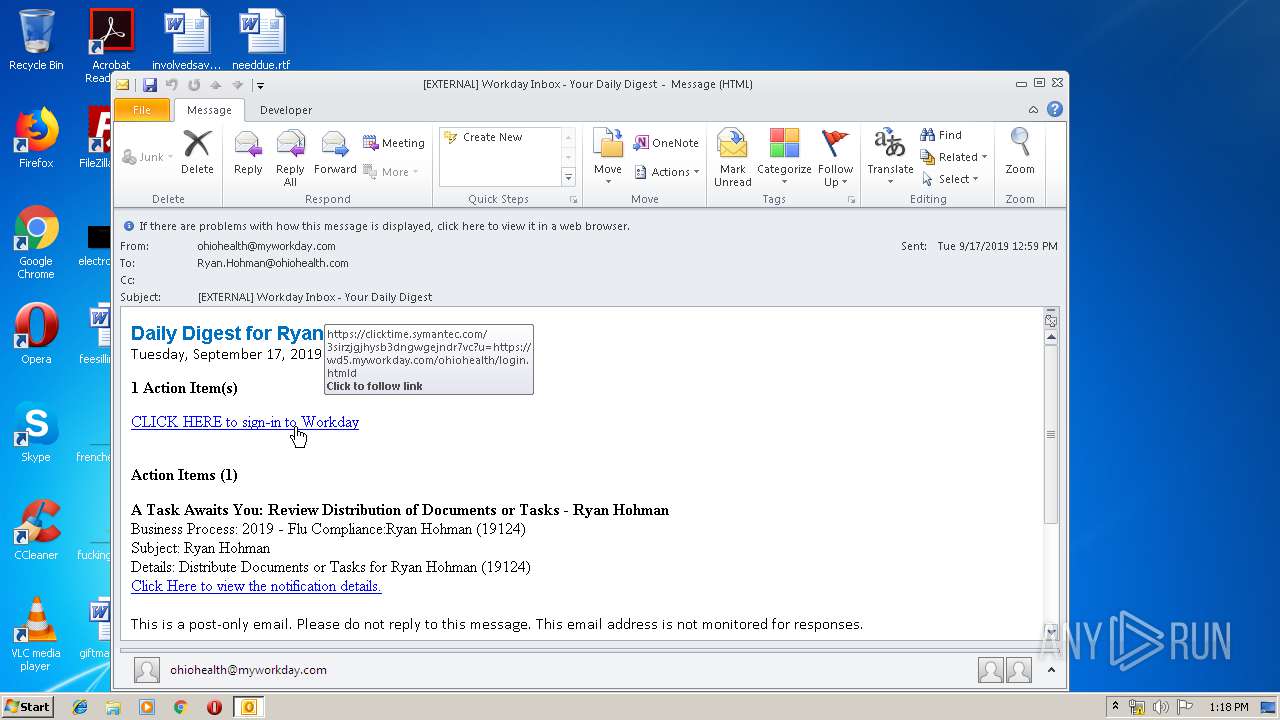
Task: Open VLC media player shortcut
Action: click(36, 634)
